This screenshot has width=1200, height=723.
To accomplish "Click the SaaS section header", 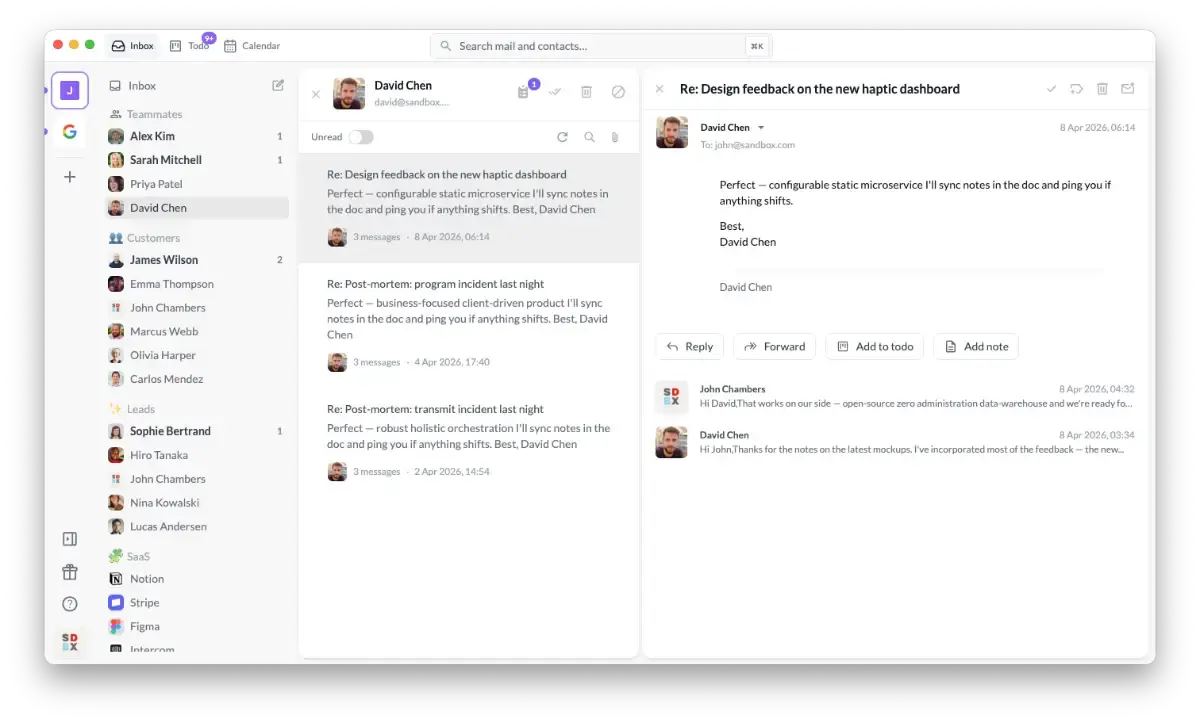I will [x=130, y=556].
